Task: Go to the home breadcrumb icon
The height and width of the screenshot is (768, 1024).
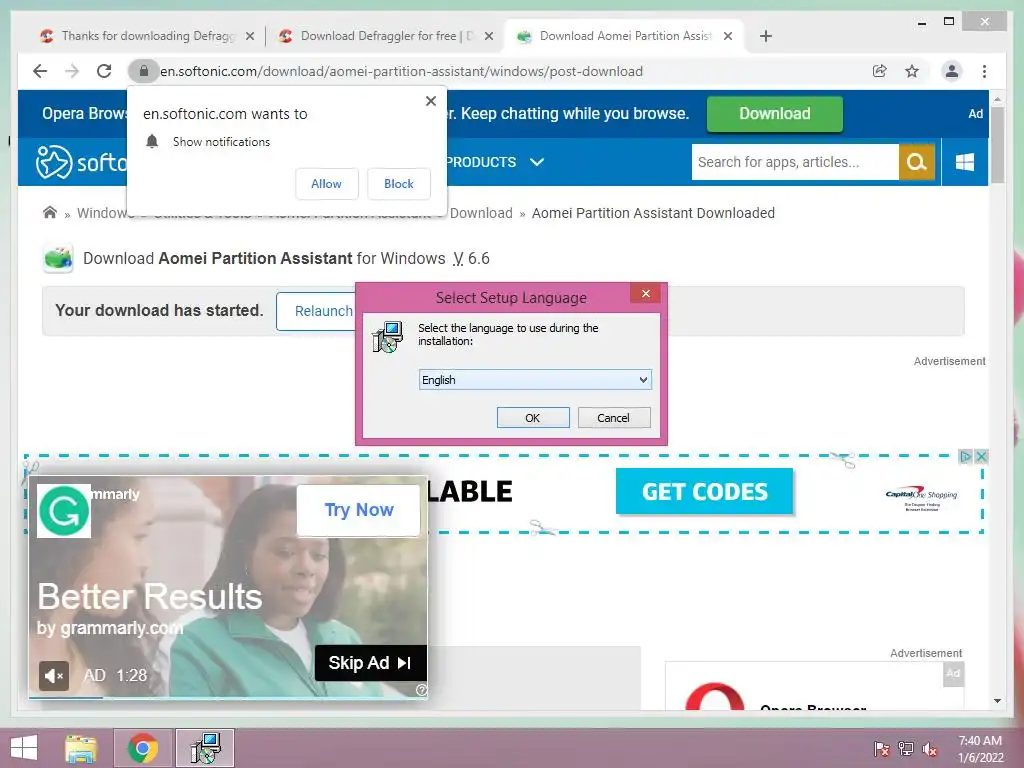Action: tap(50, 212)
